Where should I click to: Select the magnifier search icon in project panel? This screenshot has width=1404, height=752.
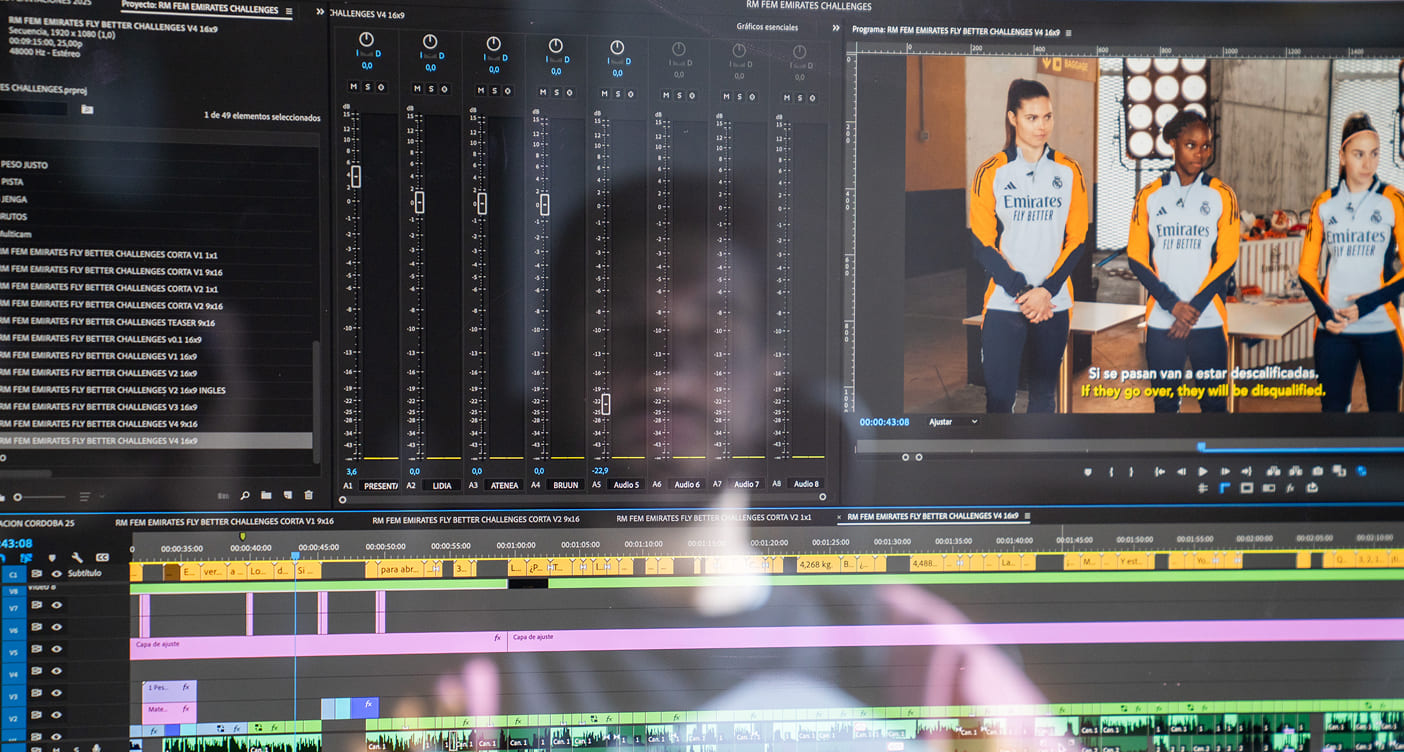tap(246, 494)
